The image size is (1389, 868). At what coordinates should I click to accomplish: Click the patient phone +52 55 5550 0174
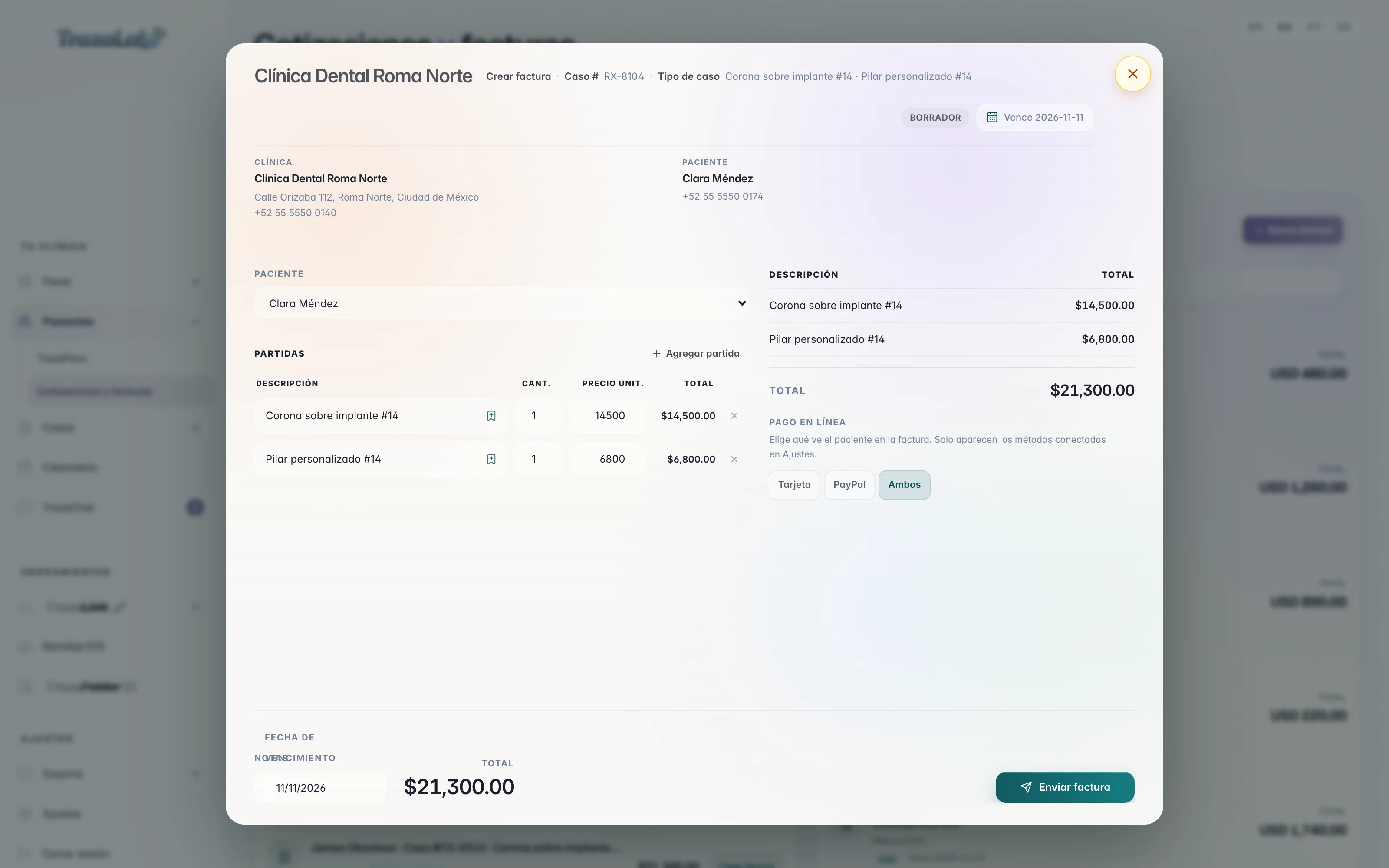pos(722,196)
